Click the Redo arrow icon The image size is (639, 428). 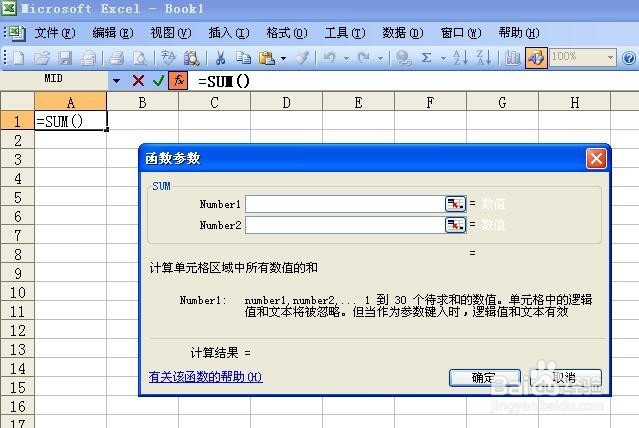(364, 58)
